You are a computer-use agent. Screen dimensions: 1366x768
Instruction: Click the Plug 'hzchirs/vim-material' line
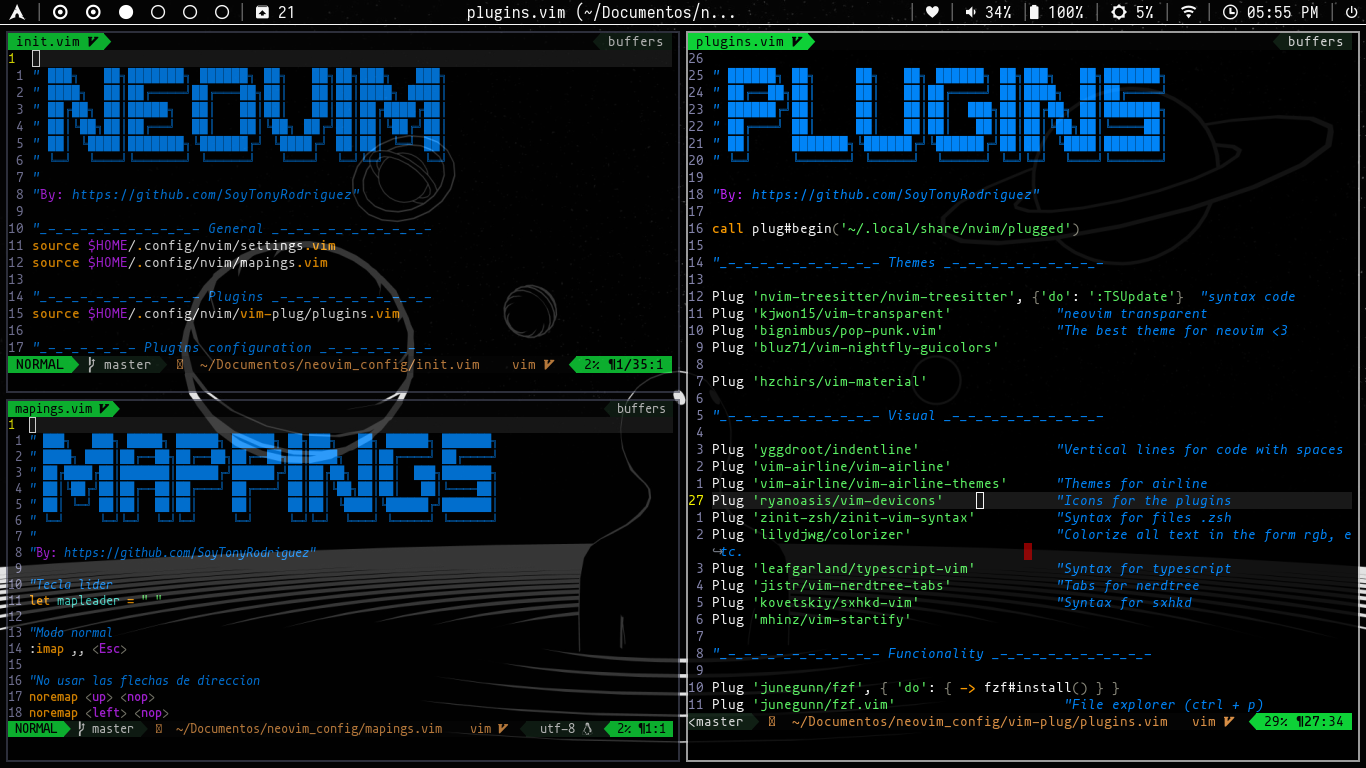click(x=820, y=382)
